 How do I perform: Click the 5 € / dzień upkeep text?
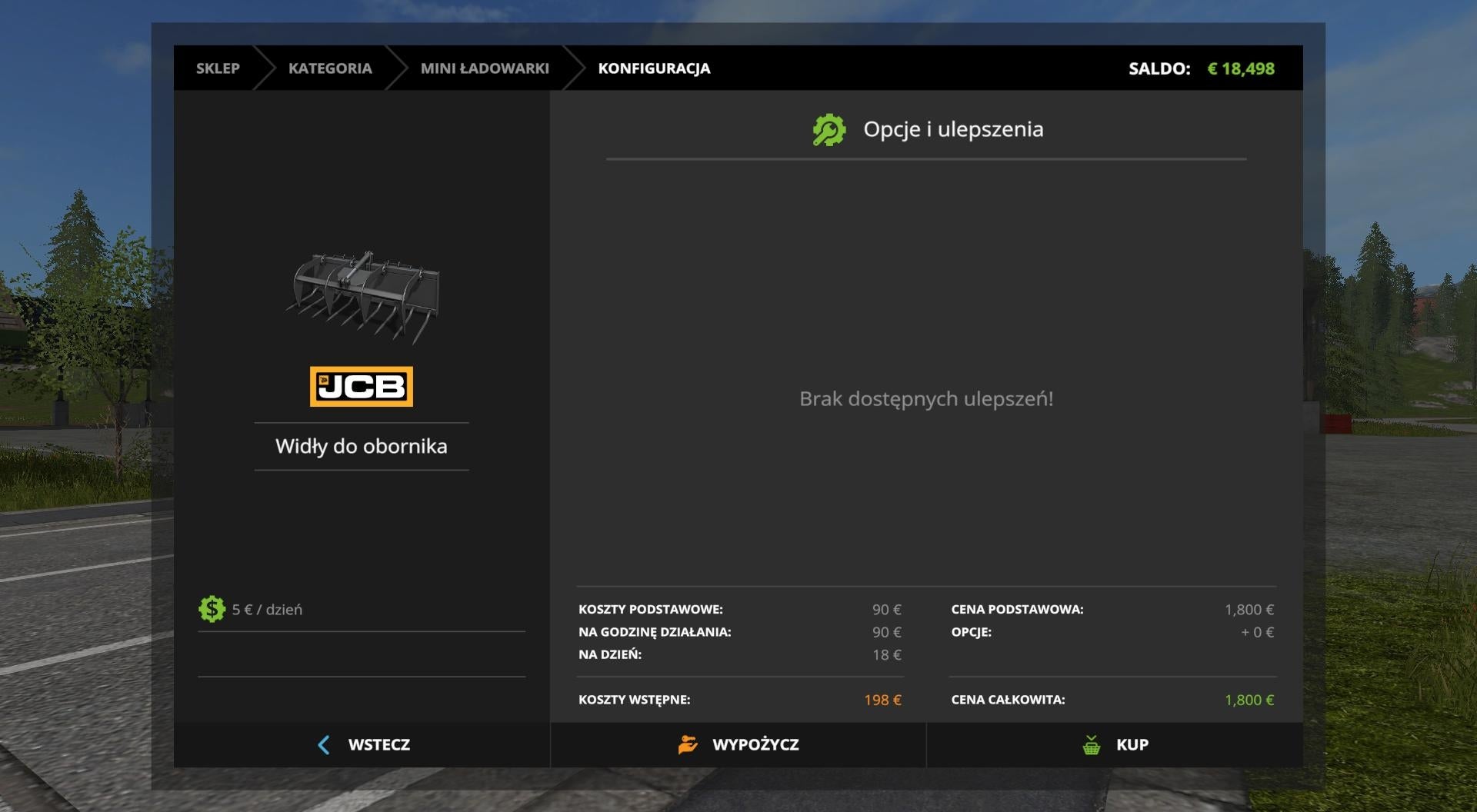click(267, 609)
